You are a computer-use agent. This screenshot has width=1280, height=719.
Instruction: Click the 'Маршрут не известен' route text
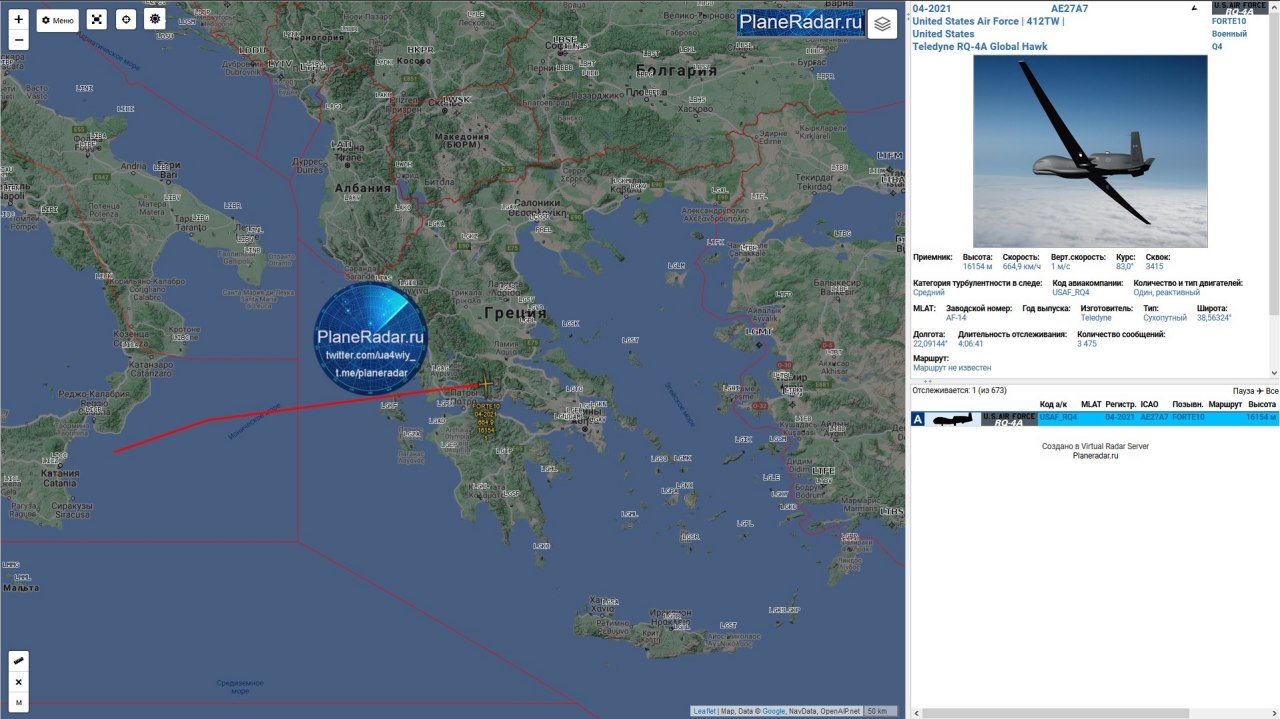tap(952, 368)
